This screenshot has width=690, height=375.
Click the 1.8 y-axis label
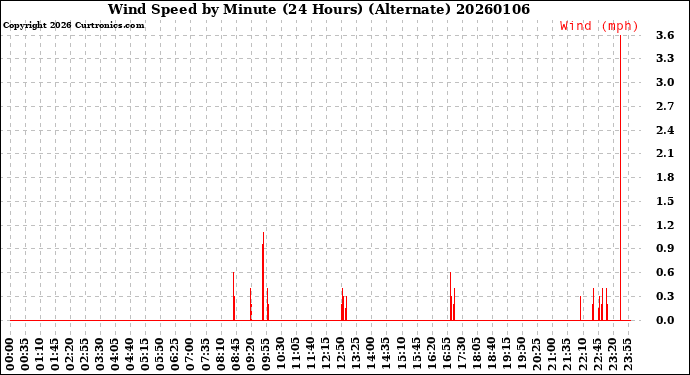665,177
